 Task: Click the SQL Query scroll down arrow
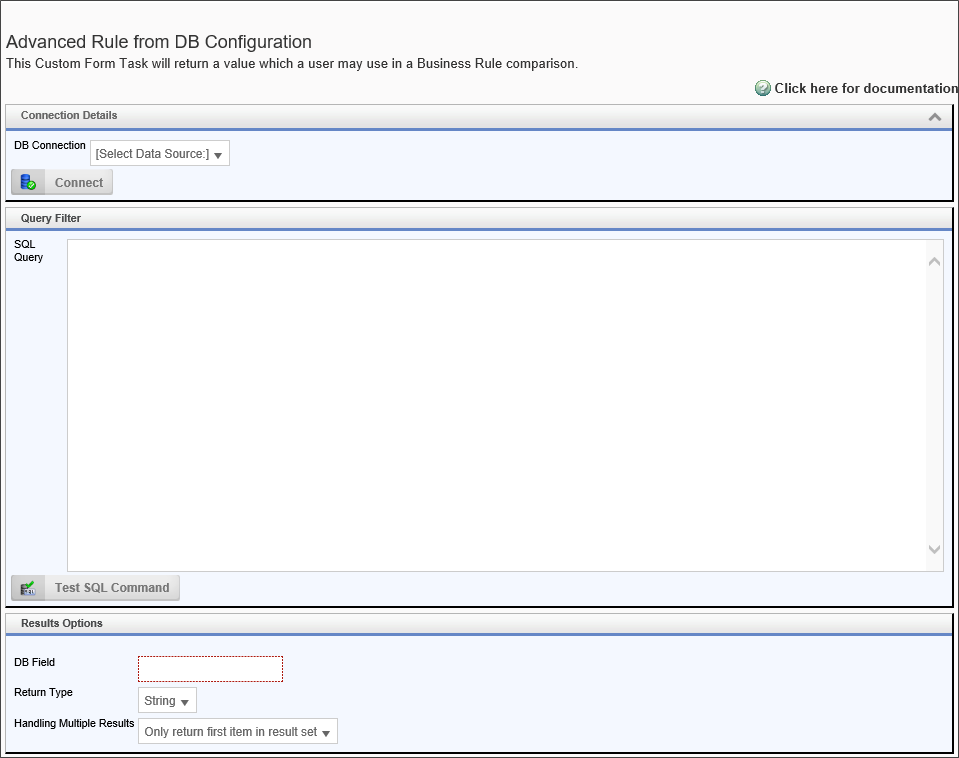pyautogui.click(x=934, y=549)
